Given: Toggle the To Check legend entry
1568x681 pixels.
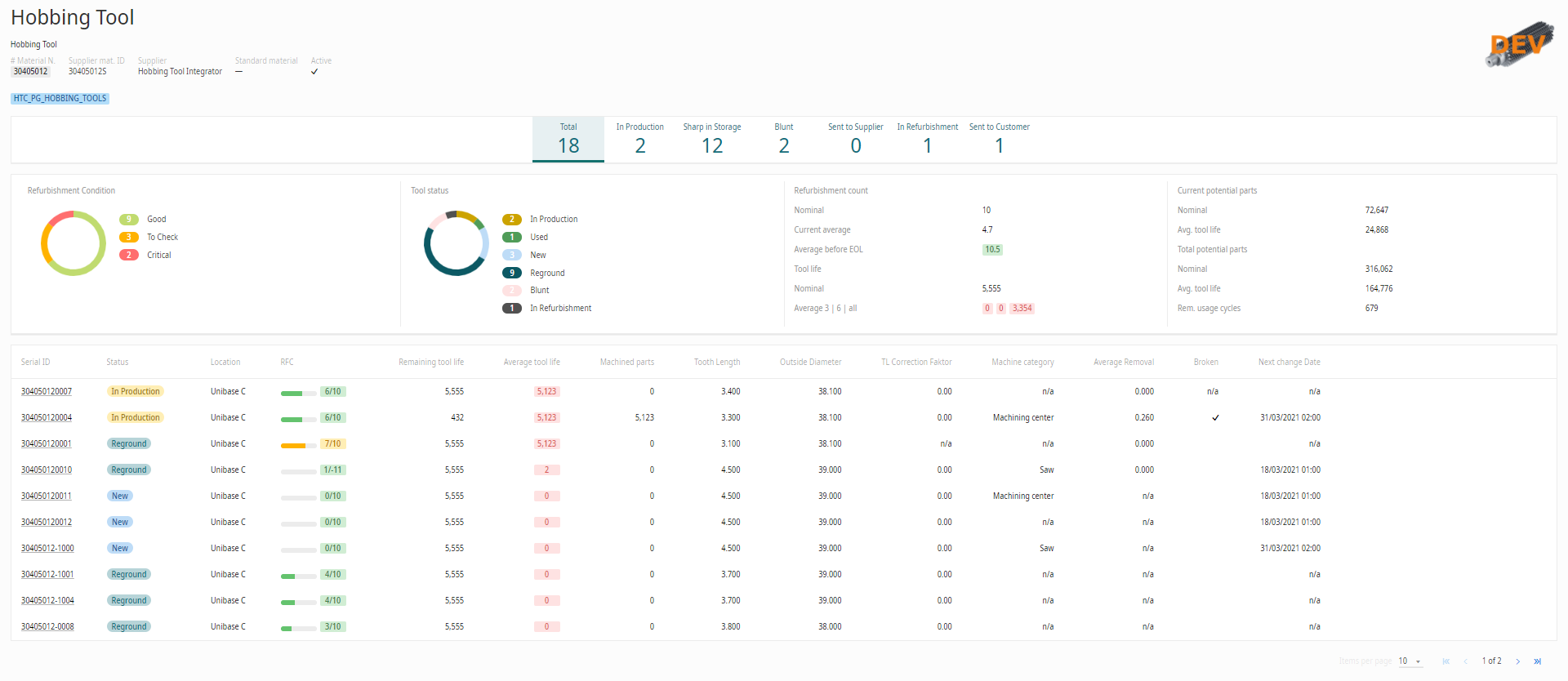Looking at the screenshot, I should coord(162,237).
